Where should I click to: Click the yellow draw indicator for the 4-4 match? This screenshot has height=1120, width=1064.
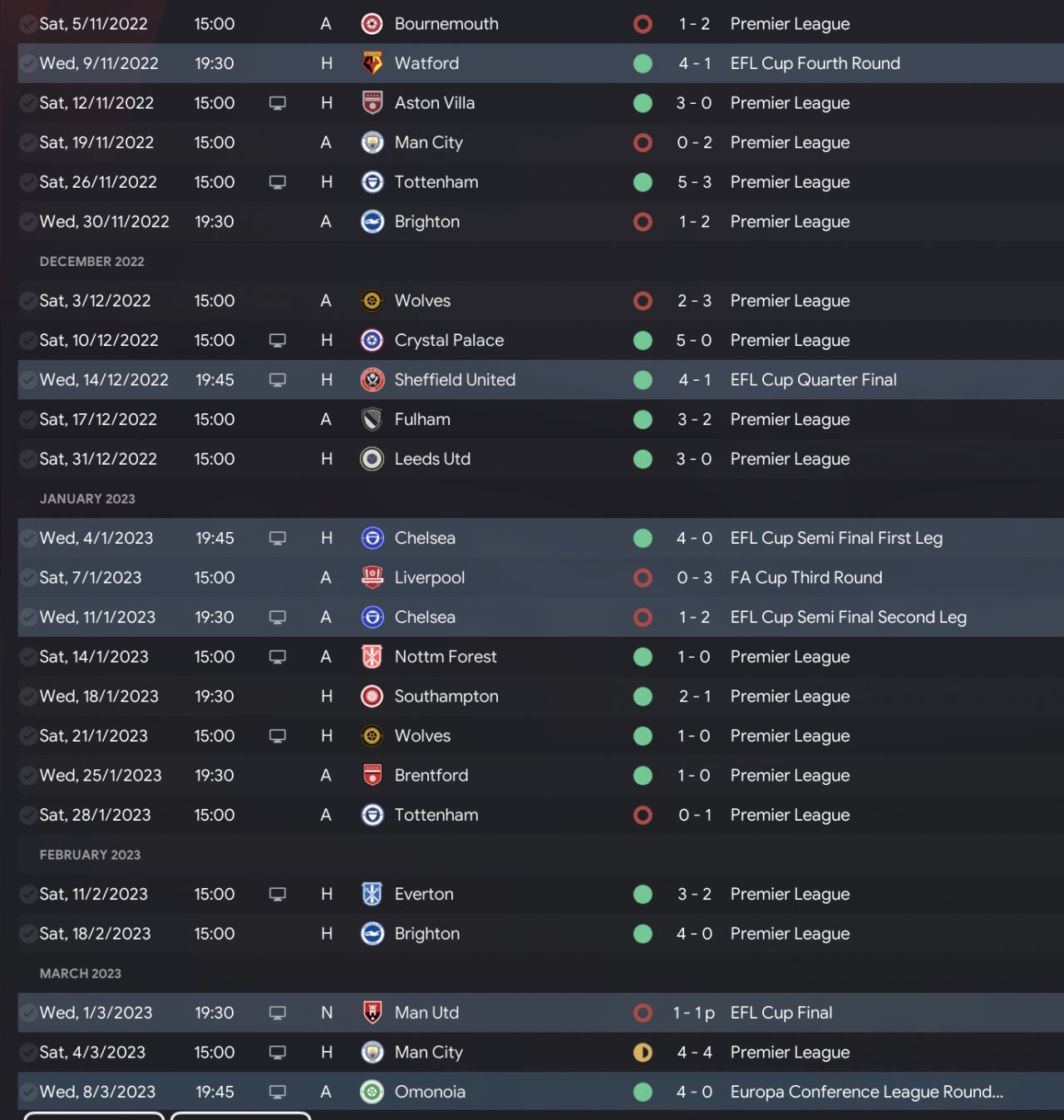[x=643, y=1053]
